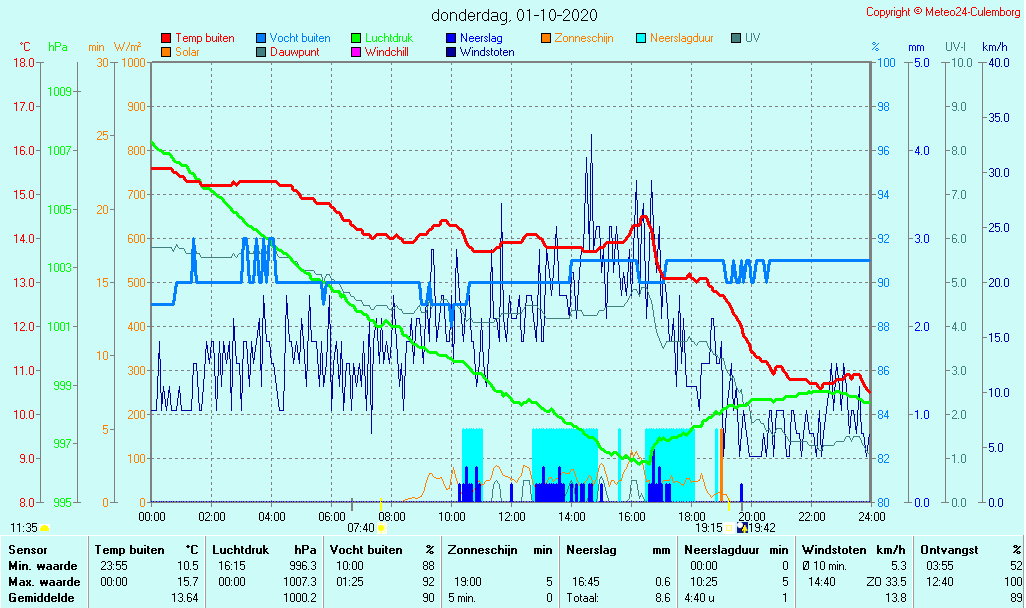
Task: Click the date title donderdag, 01-10-2020
Action: [514, 15]
